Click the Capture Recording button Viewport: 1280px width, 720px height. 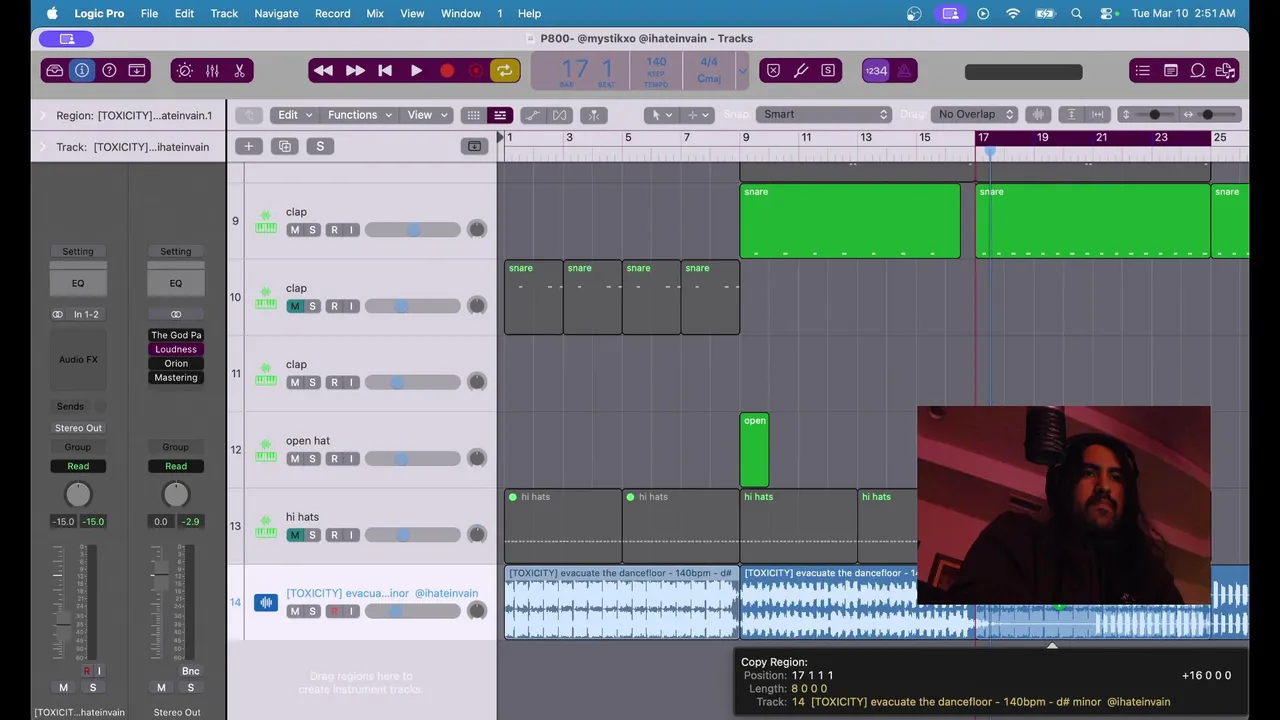pyautogui.click(x=476, y=71)
